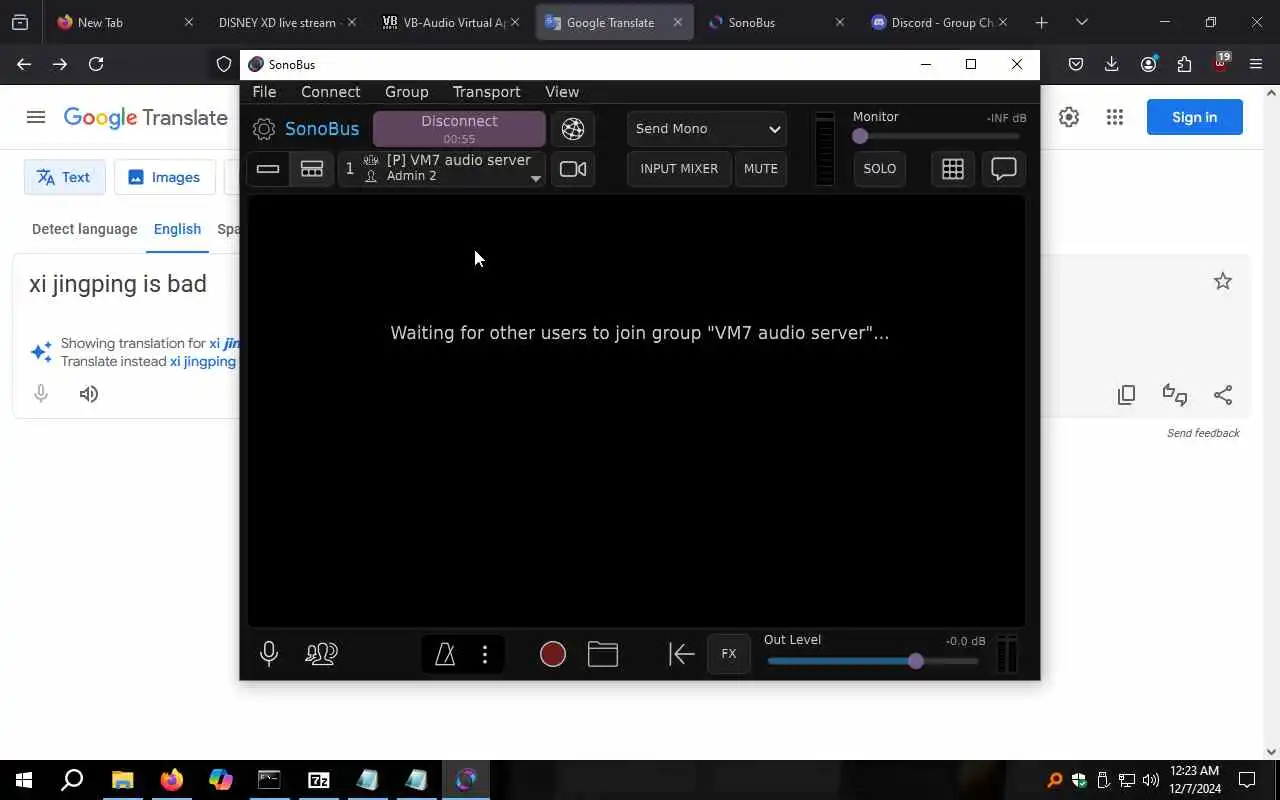Screen dimensions: 1280x800
Task: Toggle the MUTE input button
Action: 761,169
